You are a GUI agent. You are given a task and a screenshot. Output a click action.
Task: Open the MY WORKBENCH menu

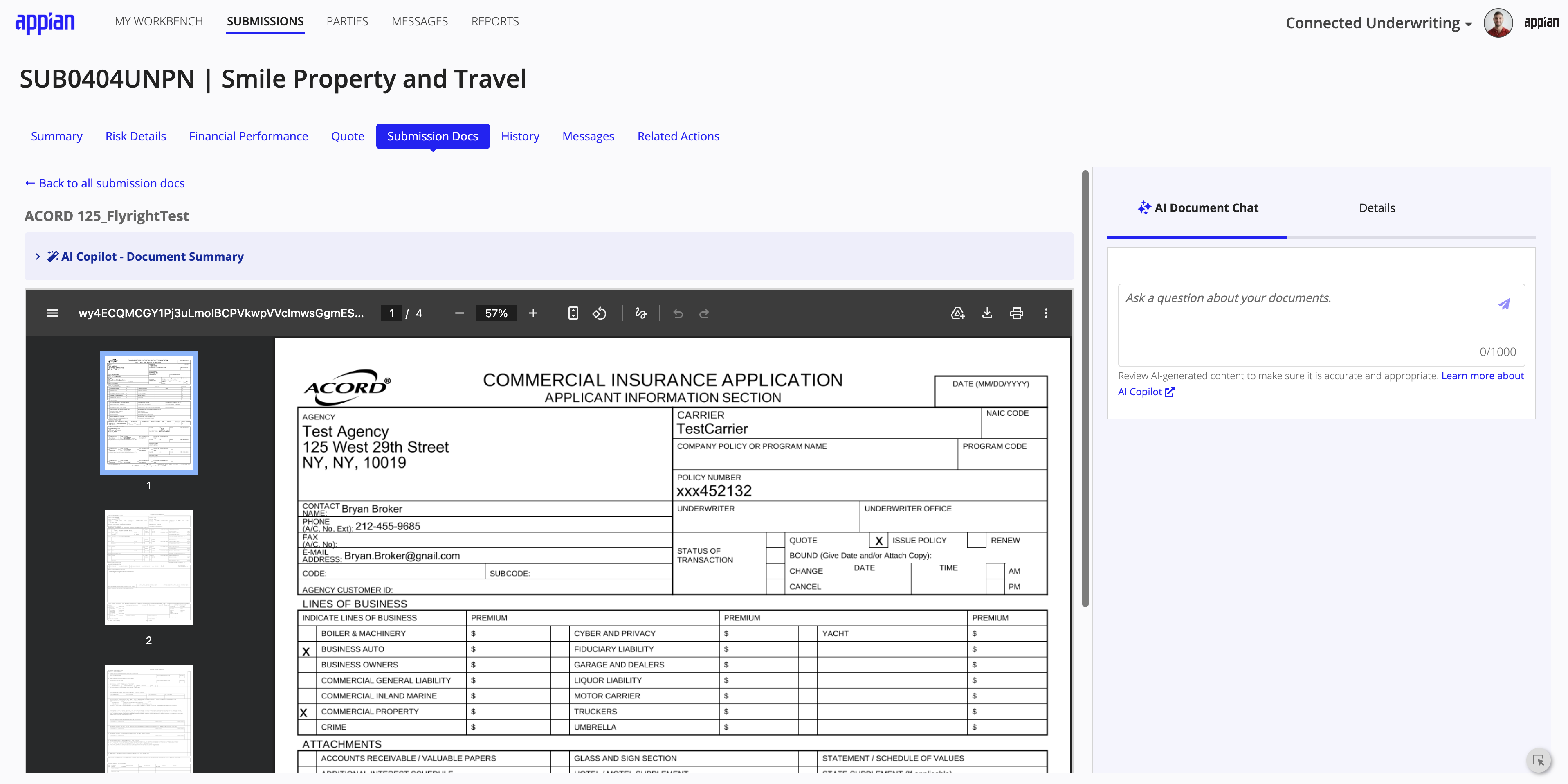pyautogui.click(x=159, y=21)
